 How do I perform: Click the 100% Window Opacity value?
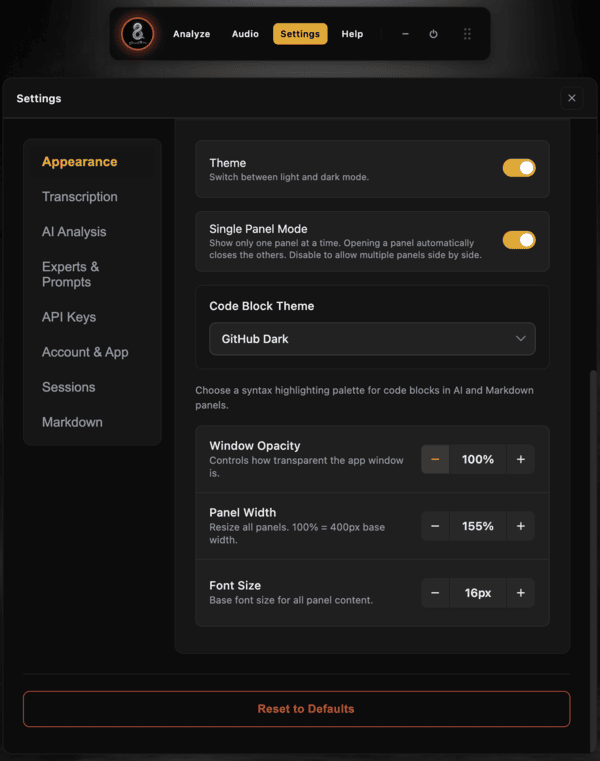pyautogui.click(x=478, y=459)
